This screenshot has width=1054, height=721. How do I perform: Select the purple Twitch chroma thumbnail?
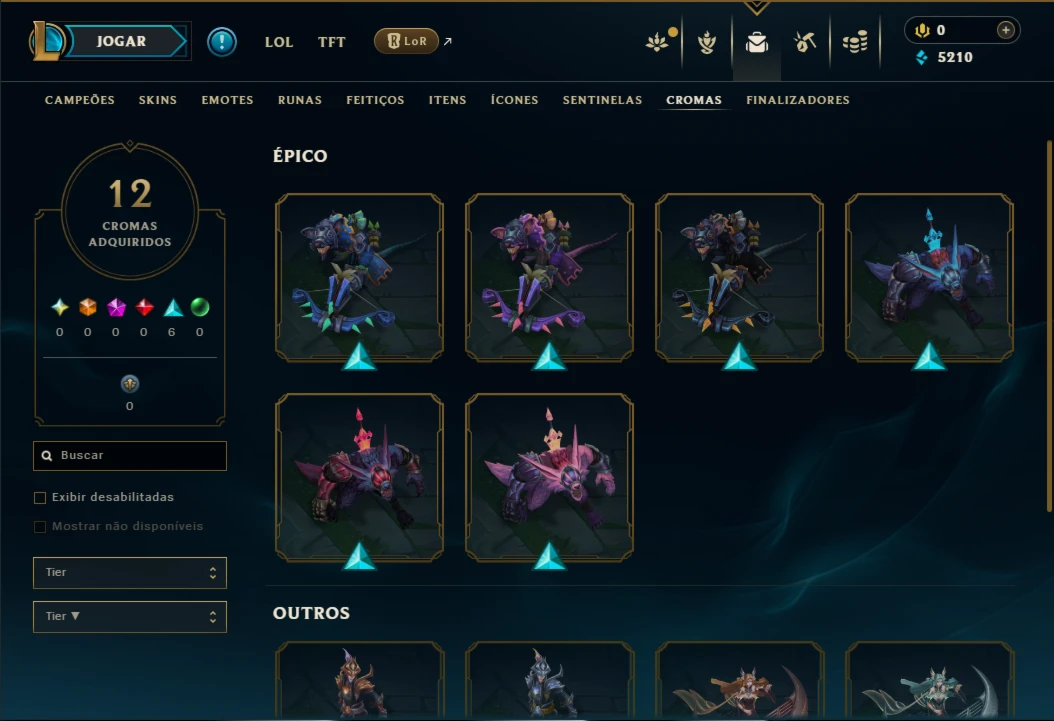click(x=549, y=277)
